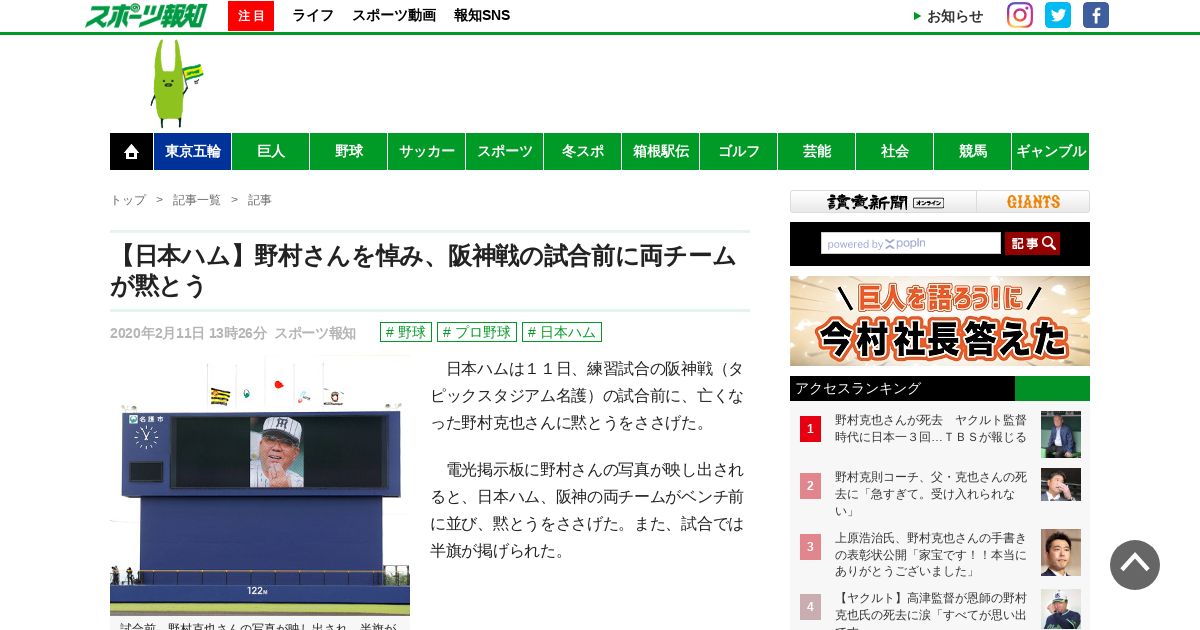Select ゴルフ navigation tab
1200x630 pixels.
739,152
